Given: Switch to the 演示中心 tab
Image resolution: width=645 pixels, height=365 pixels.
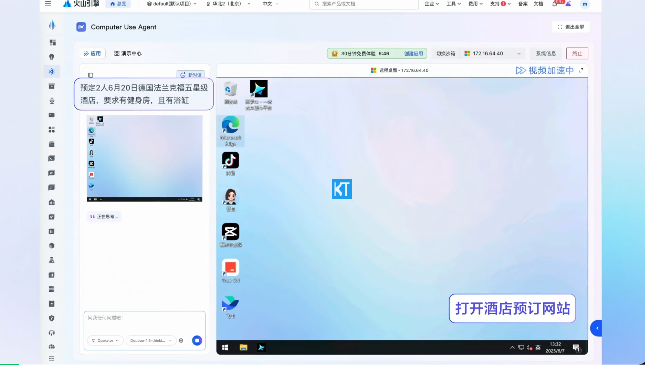Looking at the screenshot, I should pyautogui.click(x=128, y=53).
